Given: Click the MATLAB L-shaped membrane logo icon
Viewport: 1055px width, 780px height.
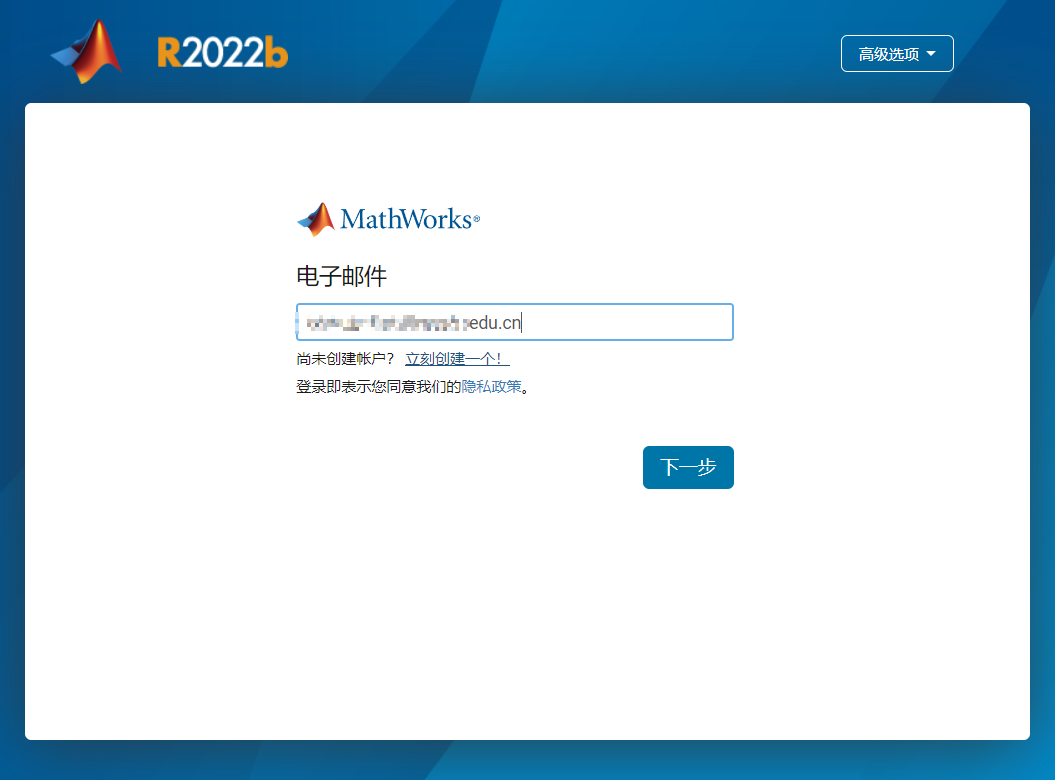Looking at the screenshot, I should pyautogui.click(x=86, y=50).
